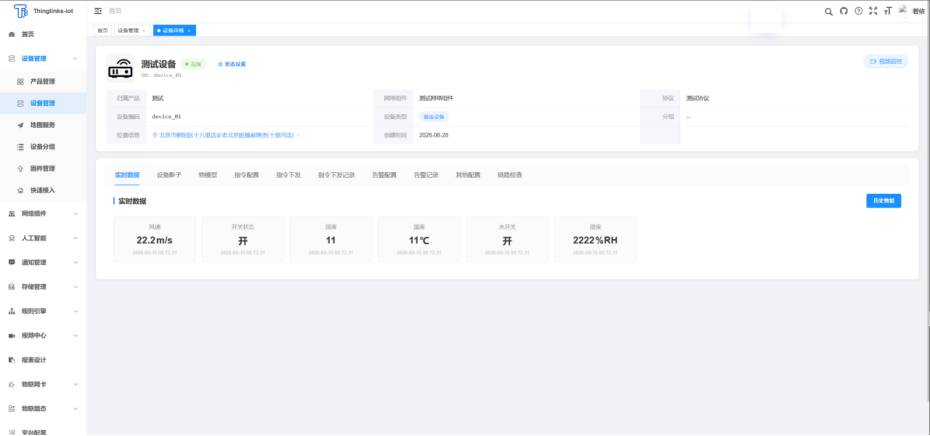Expand the 视频中心 menu chevron

tap(75, 336)
